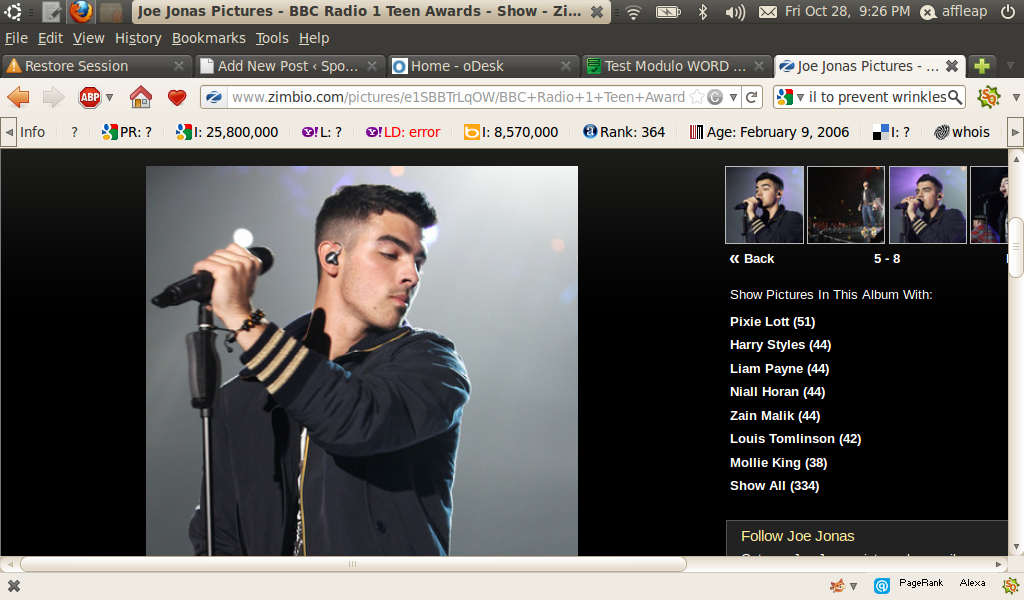The height and width of the screenshot is (600, 1024).
Task: Click the vertical scrollbar down arrow
Action: point(1016,547)
